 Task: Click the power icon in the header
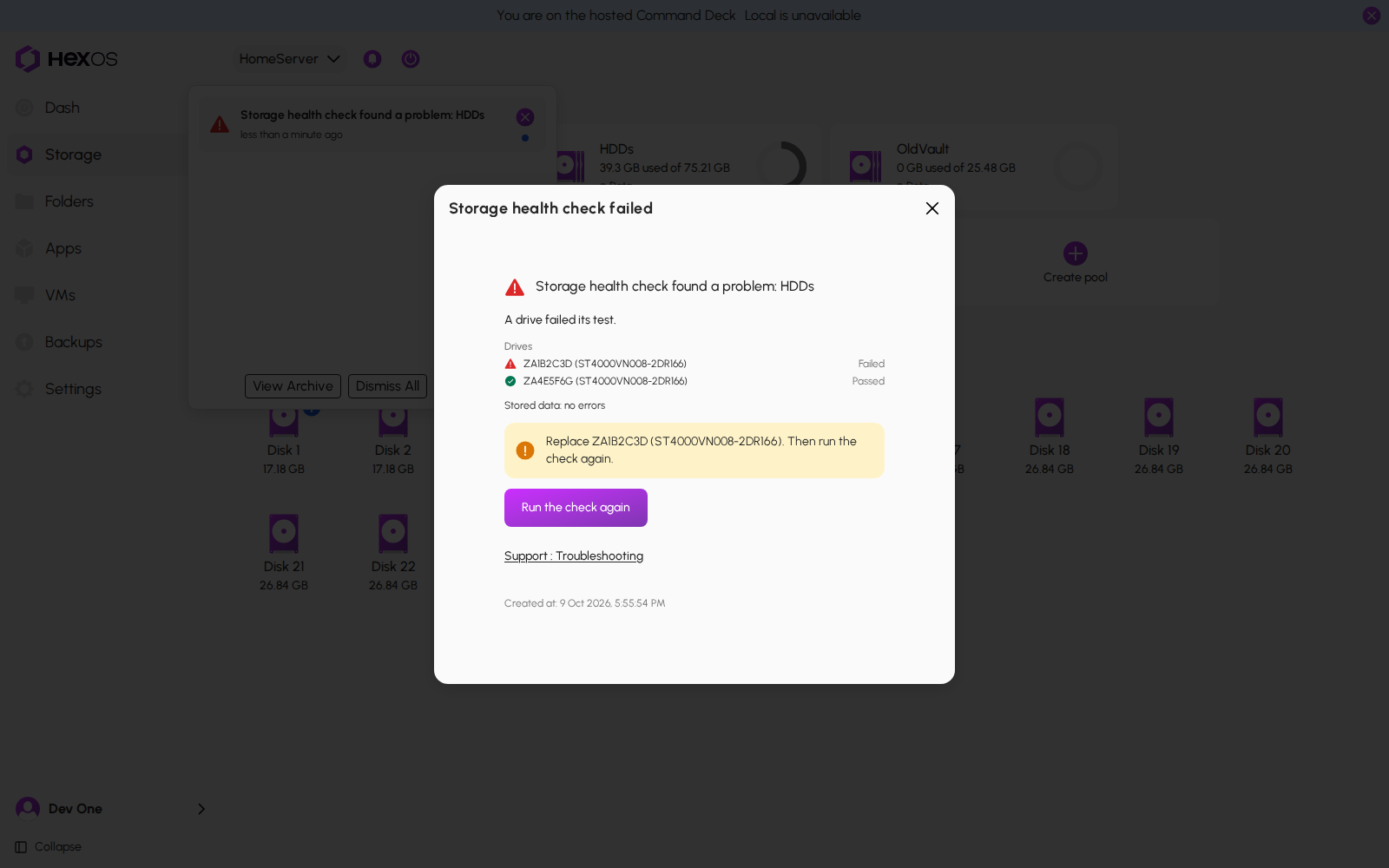pyautogui.click(x=411, y=59)
